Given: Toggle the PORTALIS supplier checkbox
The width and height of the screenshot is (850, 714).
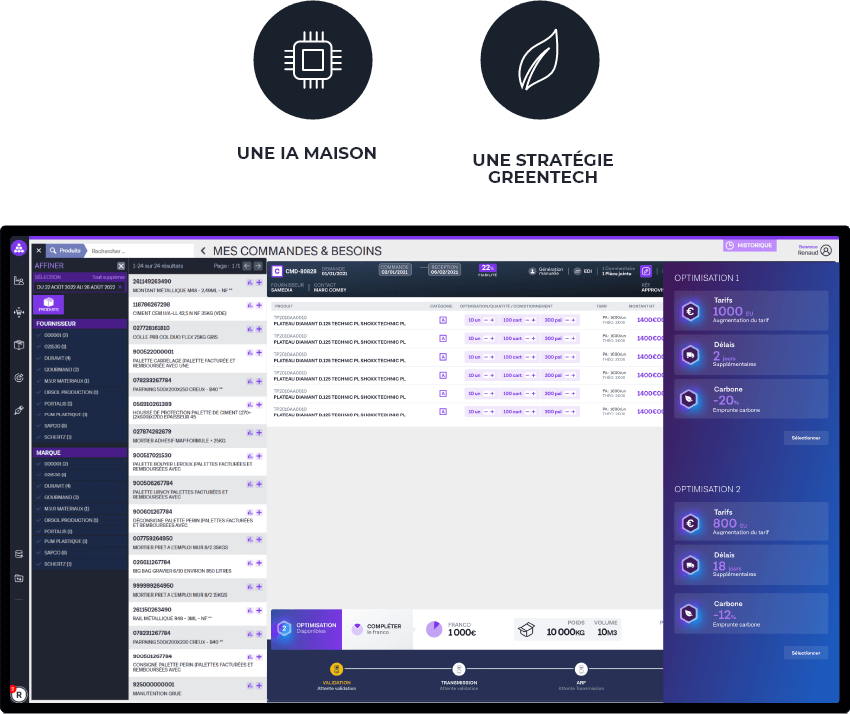Looking at the screenshot, I should (39, 403).
